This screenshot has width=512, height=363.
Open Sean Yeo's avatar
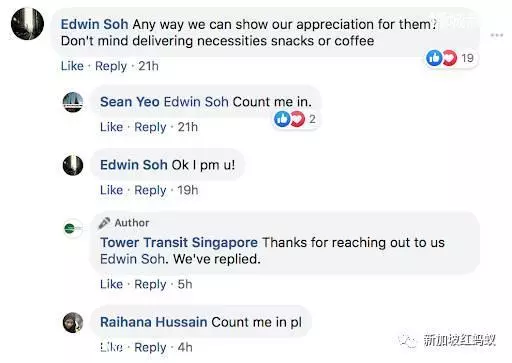[x=73, y=102]
